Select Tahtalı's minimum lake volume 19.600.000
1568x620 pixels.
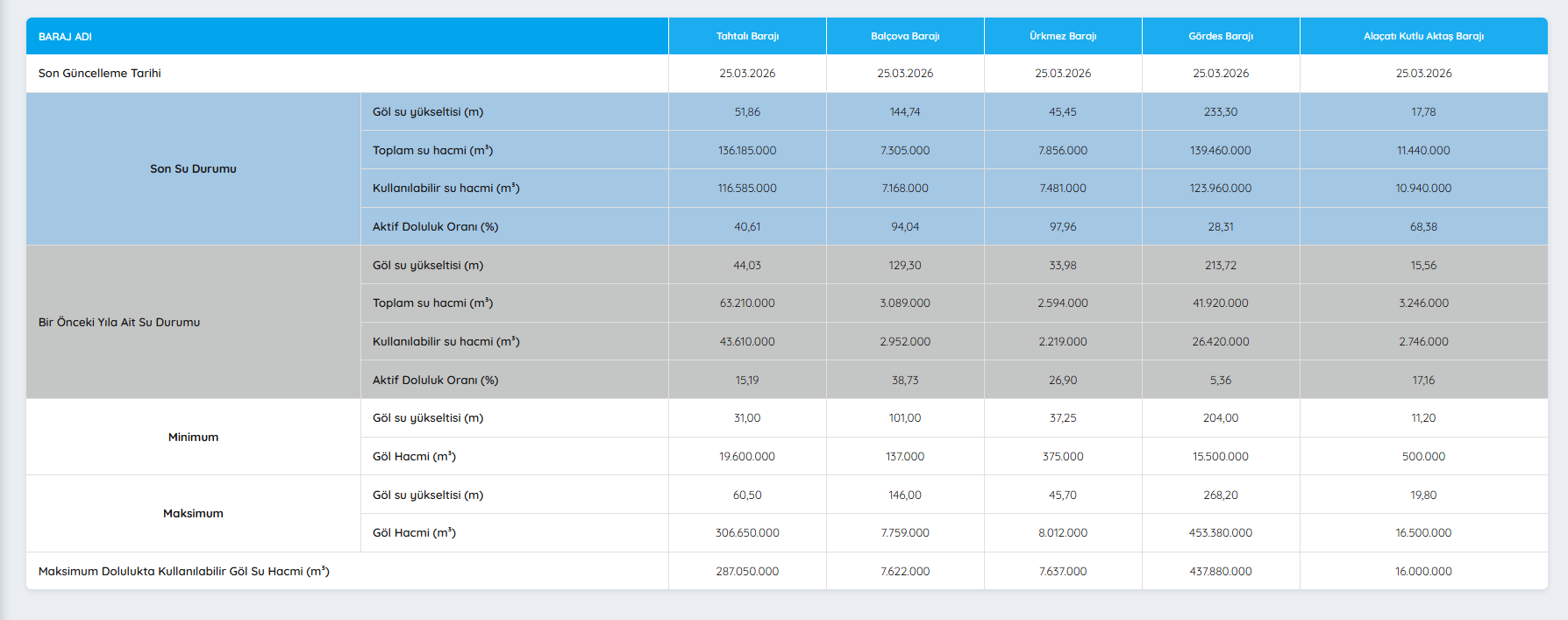click(x=747, y=457)
